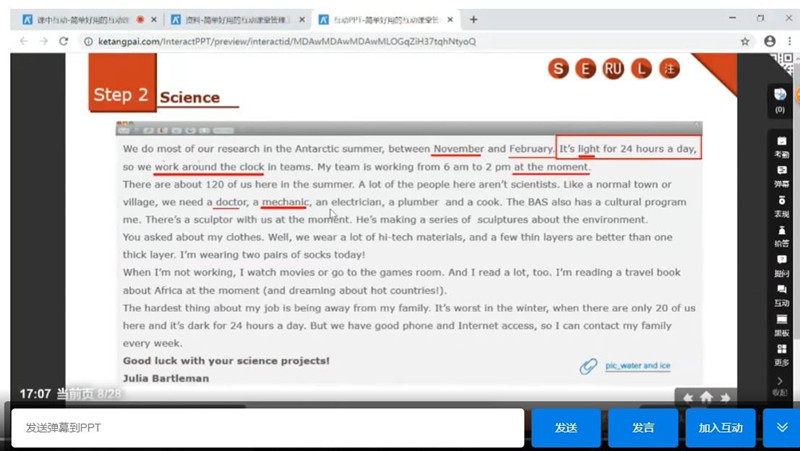This screenshot has height=451, width=800.
Task: Go to next slide with right arrow
Action: point(725,397)
